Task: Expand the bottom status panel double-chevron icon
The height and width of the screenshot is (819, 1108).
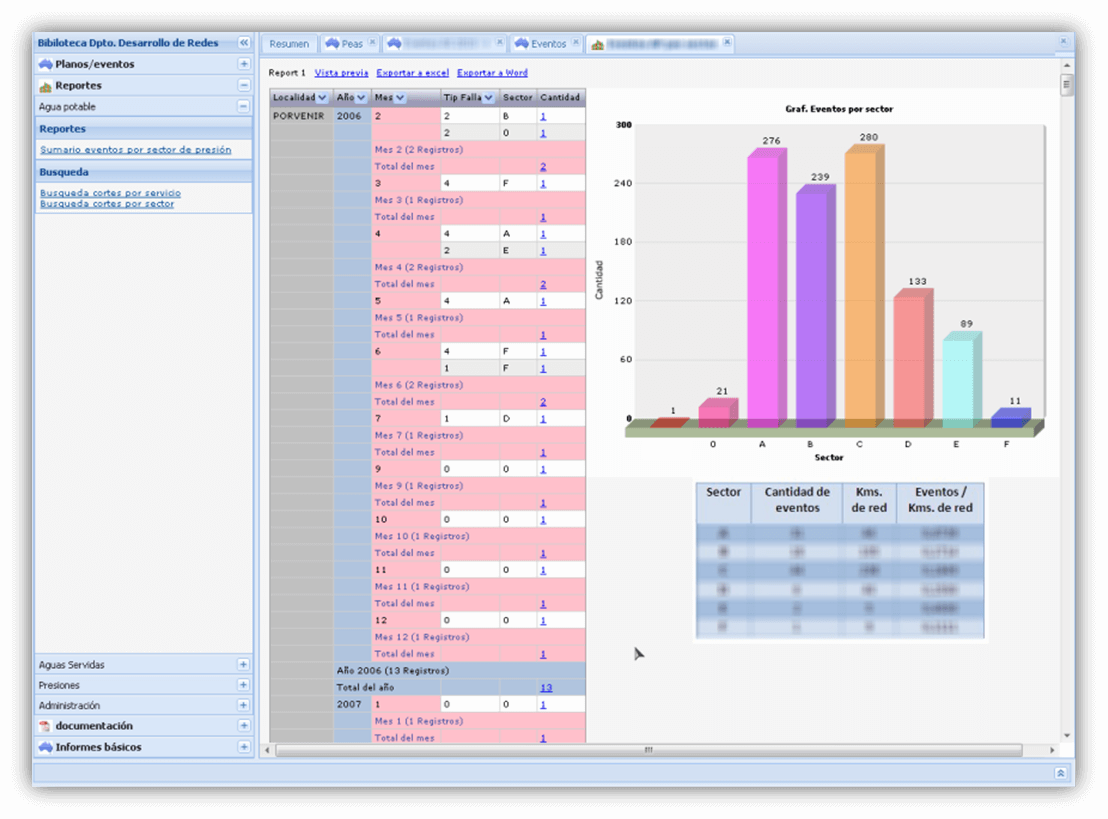Action: (1060, 773)
